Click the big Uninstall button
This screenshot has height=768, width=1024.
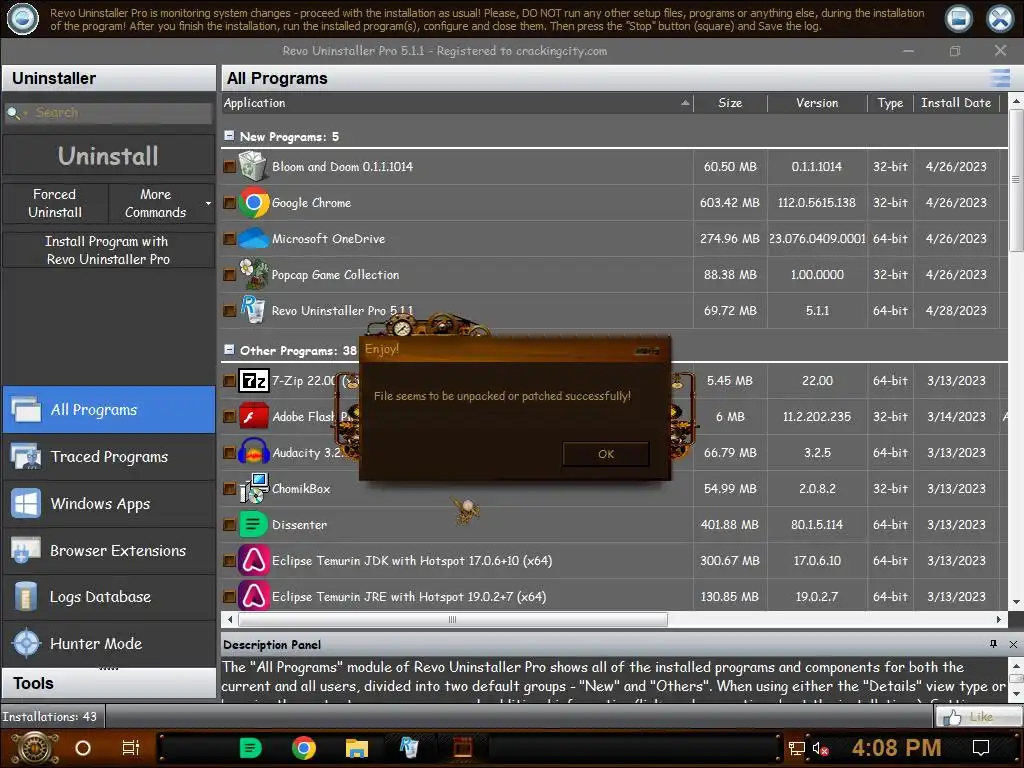pos(108,156)
